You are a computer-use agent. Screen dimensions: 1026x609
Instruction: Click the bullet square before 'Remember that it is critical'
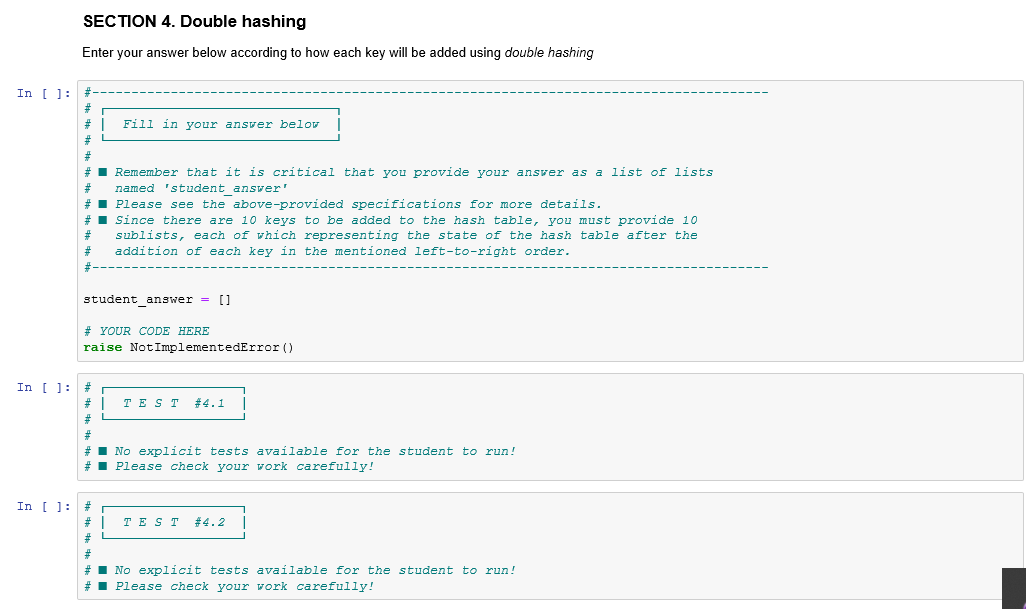103,172
